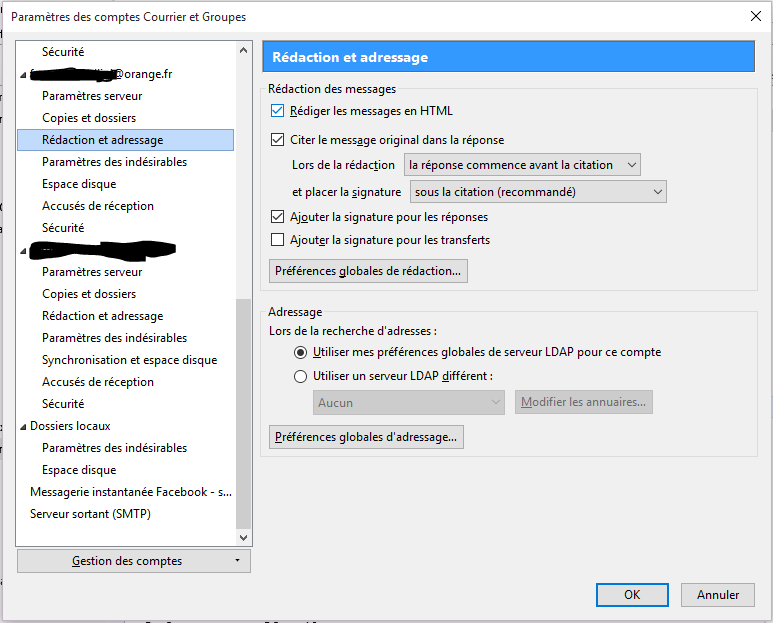Select Utiliser un serveur LDAP différent
Screen dimensions: 773x623
(301, 377)
